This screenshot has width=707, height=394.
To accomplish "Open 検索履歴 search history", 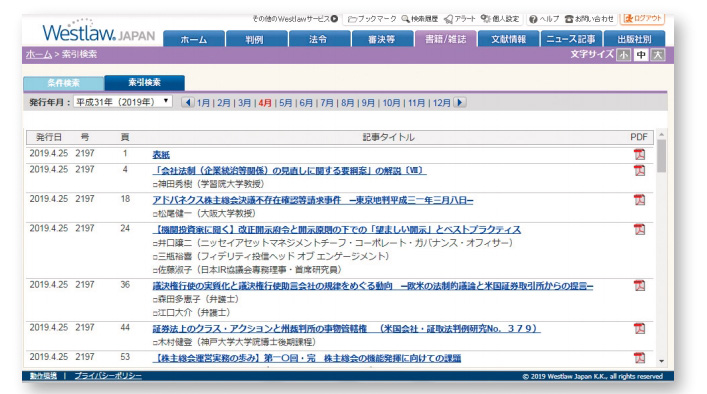I will coord(420,19).
